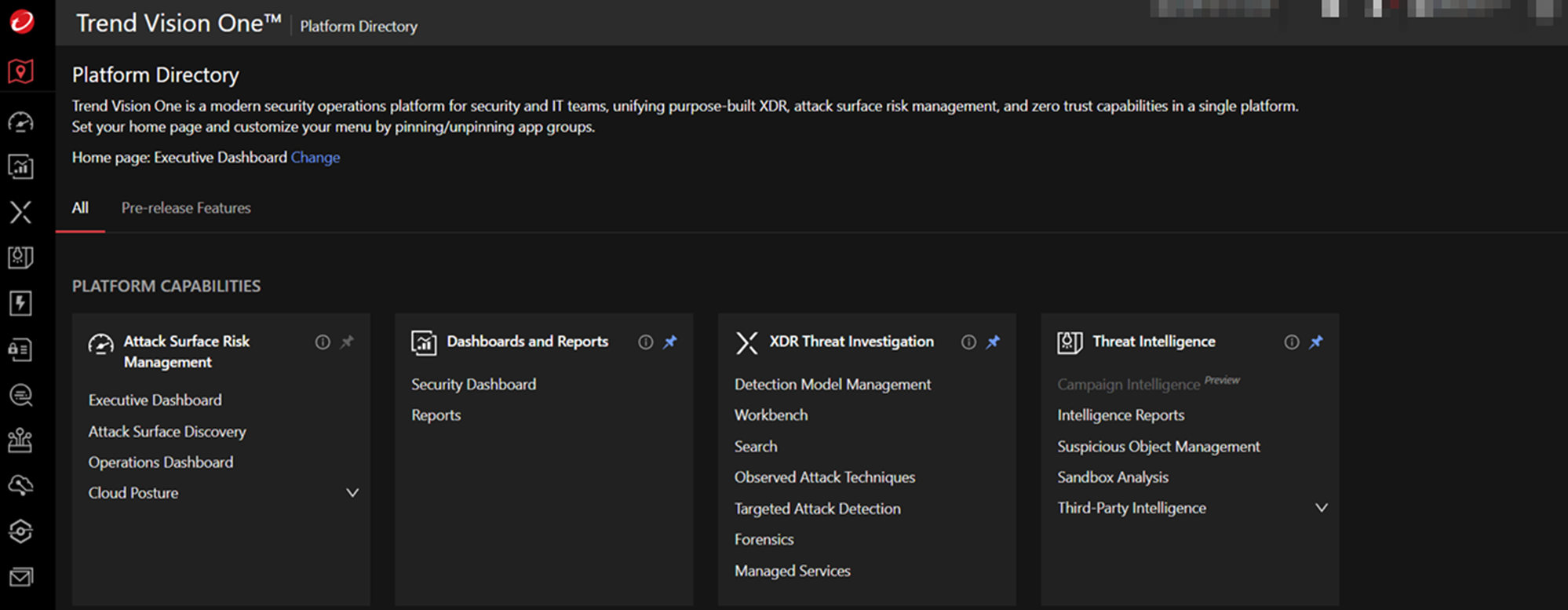Click the info icon for Threat Intelligence
1568x610 pixels.
[x=1291, y=342]
